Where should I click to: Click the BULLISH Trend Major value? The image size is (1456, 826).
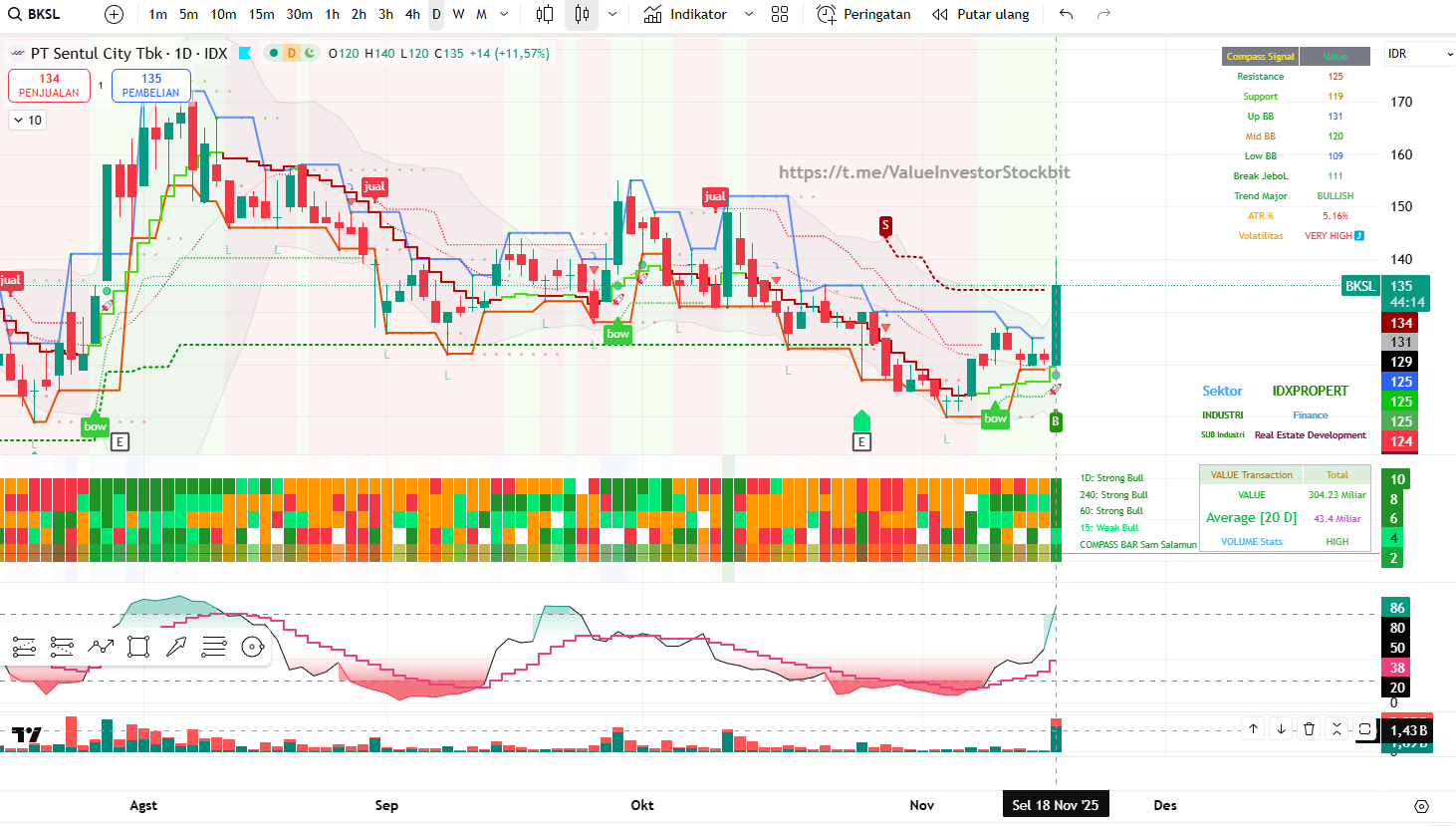click(x=1335, y=196)
